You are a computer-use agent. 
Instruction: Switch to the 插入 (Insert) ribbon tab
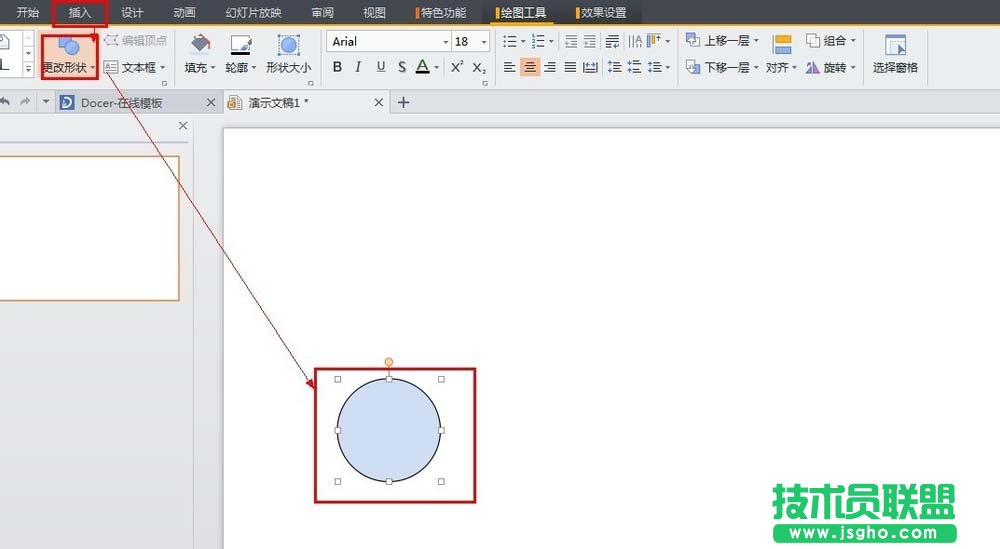79,13
